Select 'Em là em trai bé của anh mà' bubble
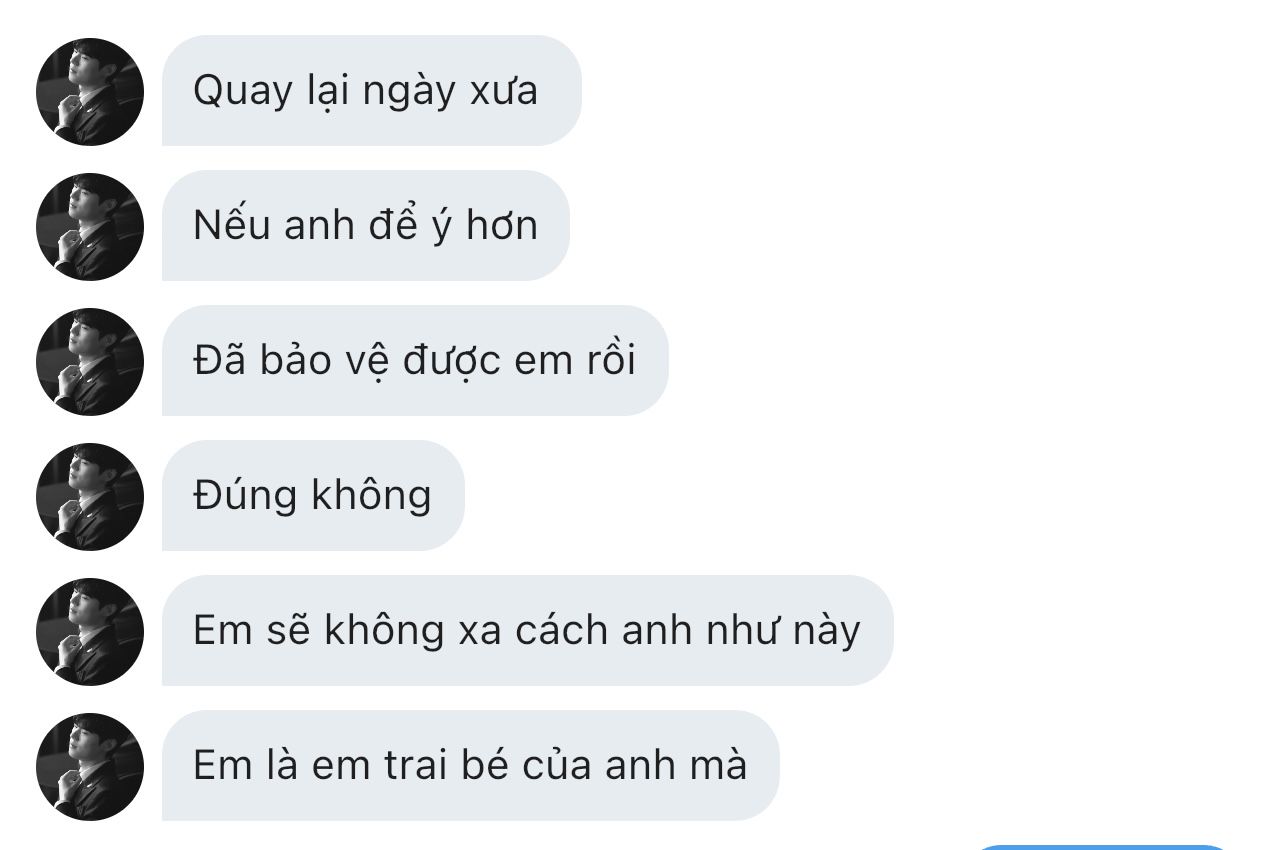Viewport: 1284px width, 850px height. pos(470,766)
